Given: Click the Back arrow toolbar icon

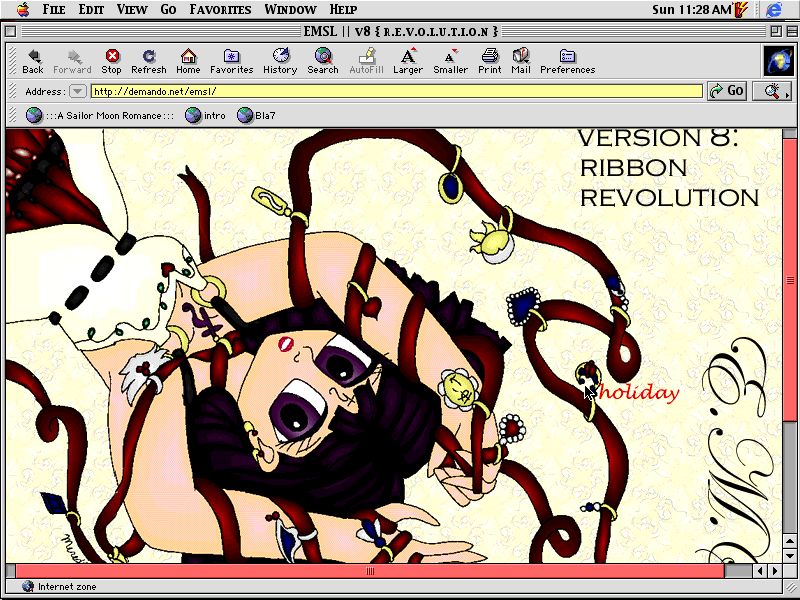Looking at the screenshot, I should coord(33,59).
